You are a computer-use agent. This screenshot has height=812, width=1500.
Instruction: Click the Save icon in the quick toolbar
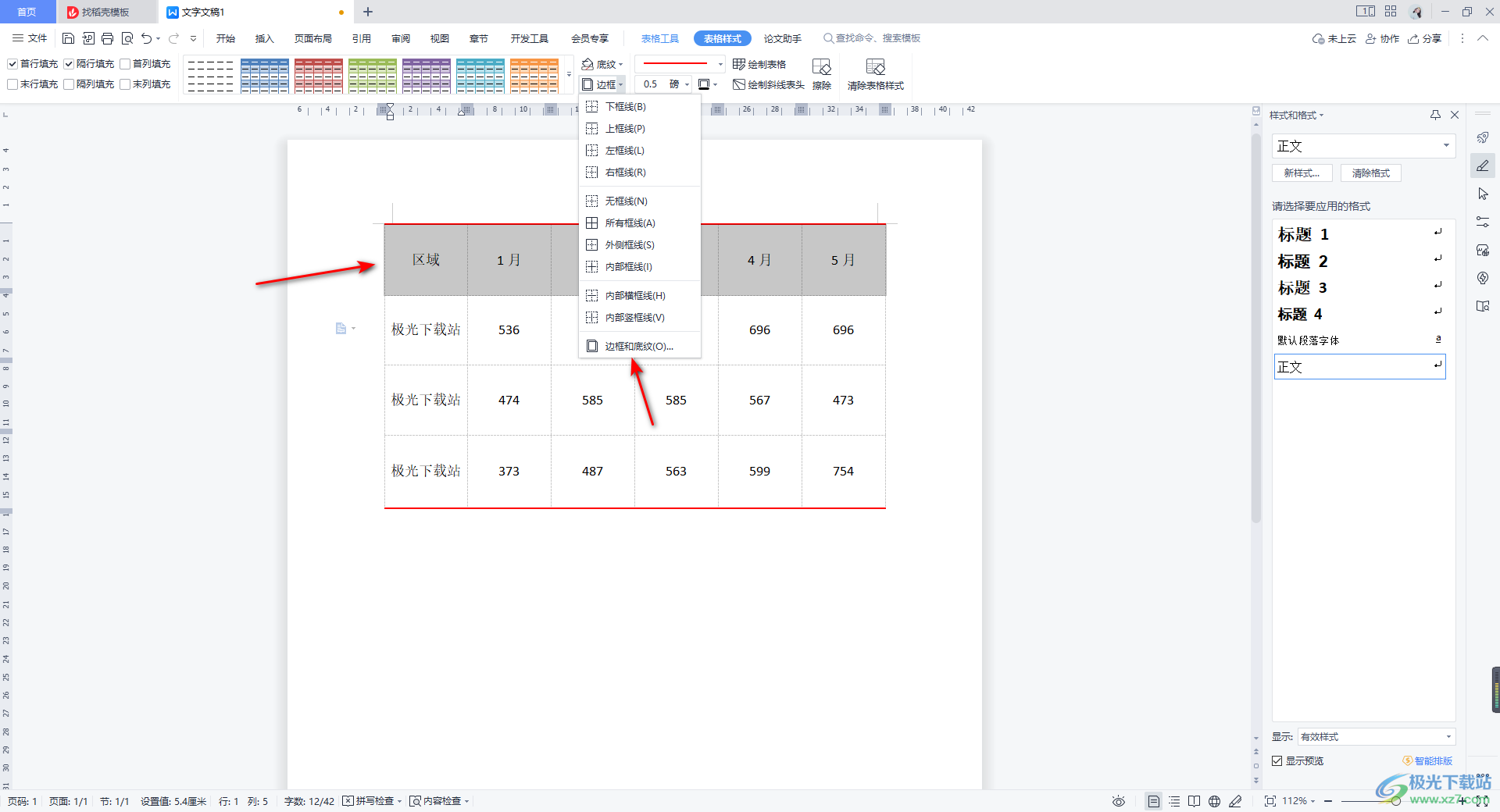[x=68, y=38]
